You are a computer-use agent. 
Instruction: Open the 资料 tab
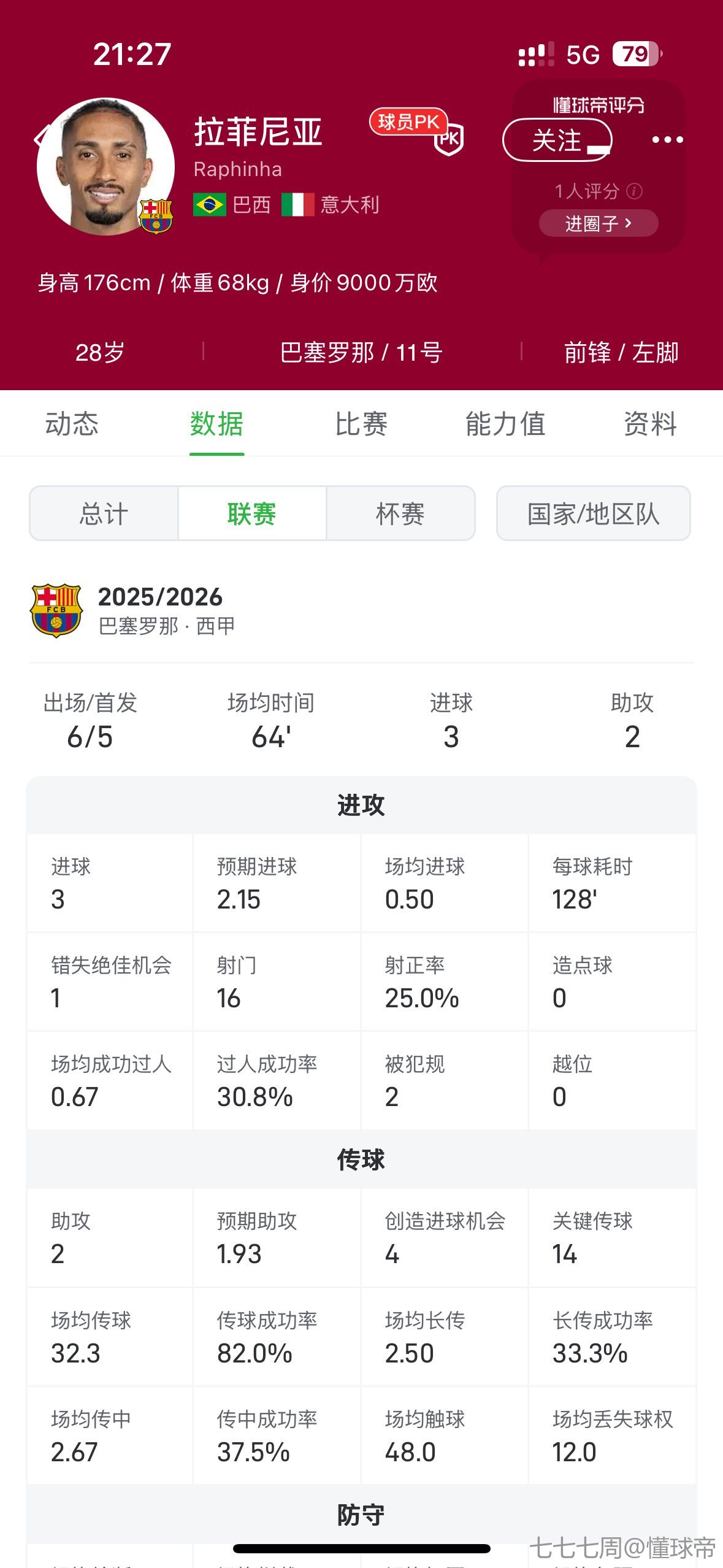tap(650, 424)
